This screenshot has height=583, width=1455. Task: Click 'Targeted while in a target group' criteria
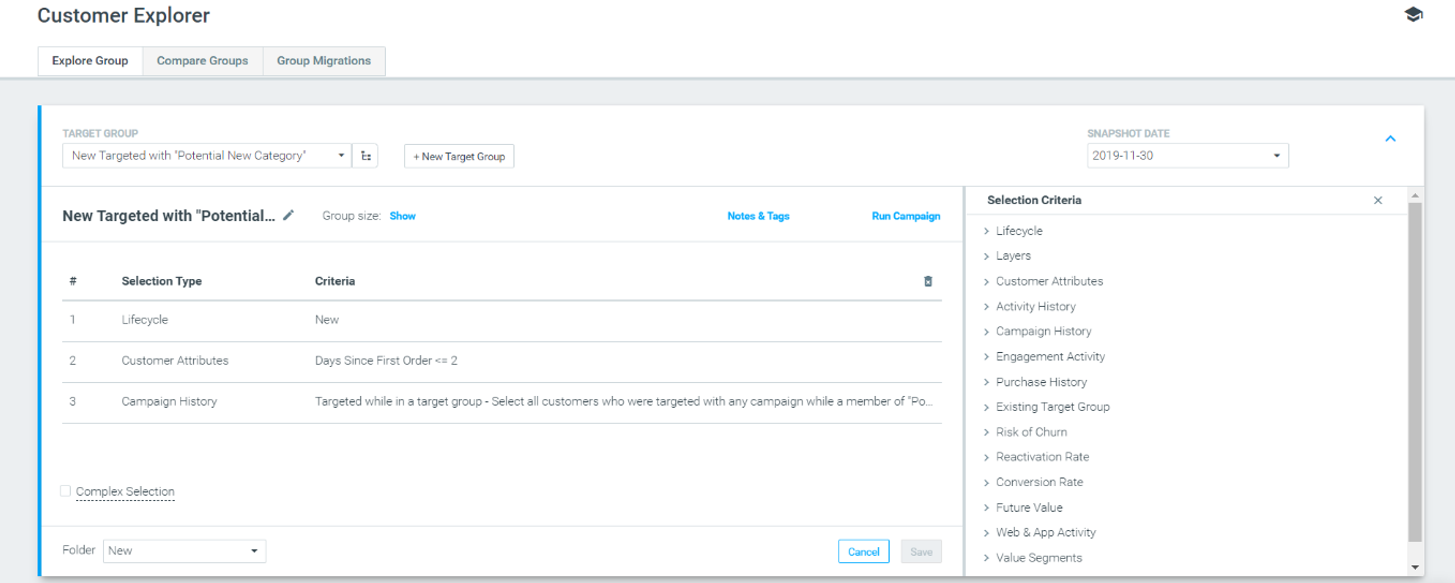point(625,402)
